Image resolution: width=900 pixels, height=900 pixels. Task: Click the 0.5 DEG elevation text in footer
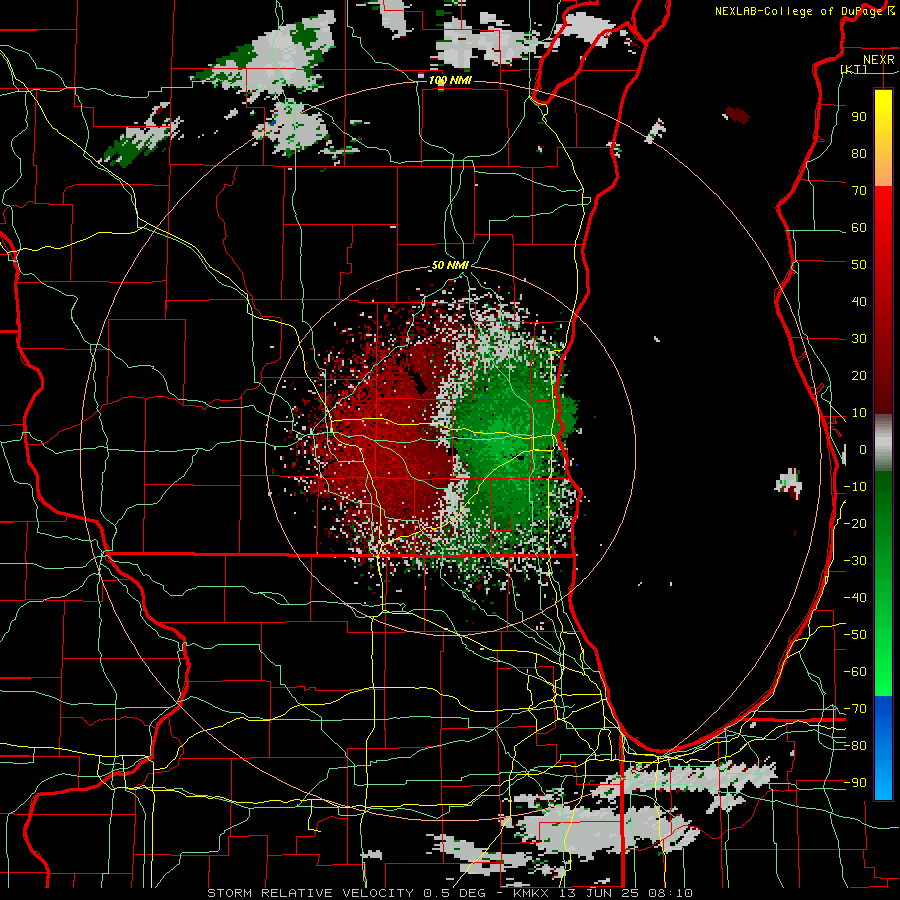click(x=454, y=893)
